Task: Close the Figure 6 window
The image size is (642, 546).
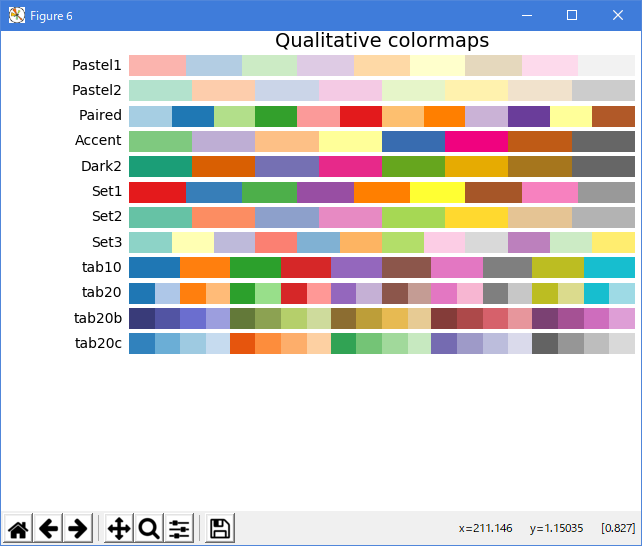Action: pos(618,16)
